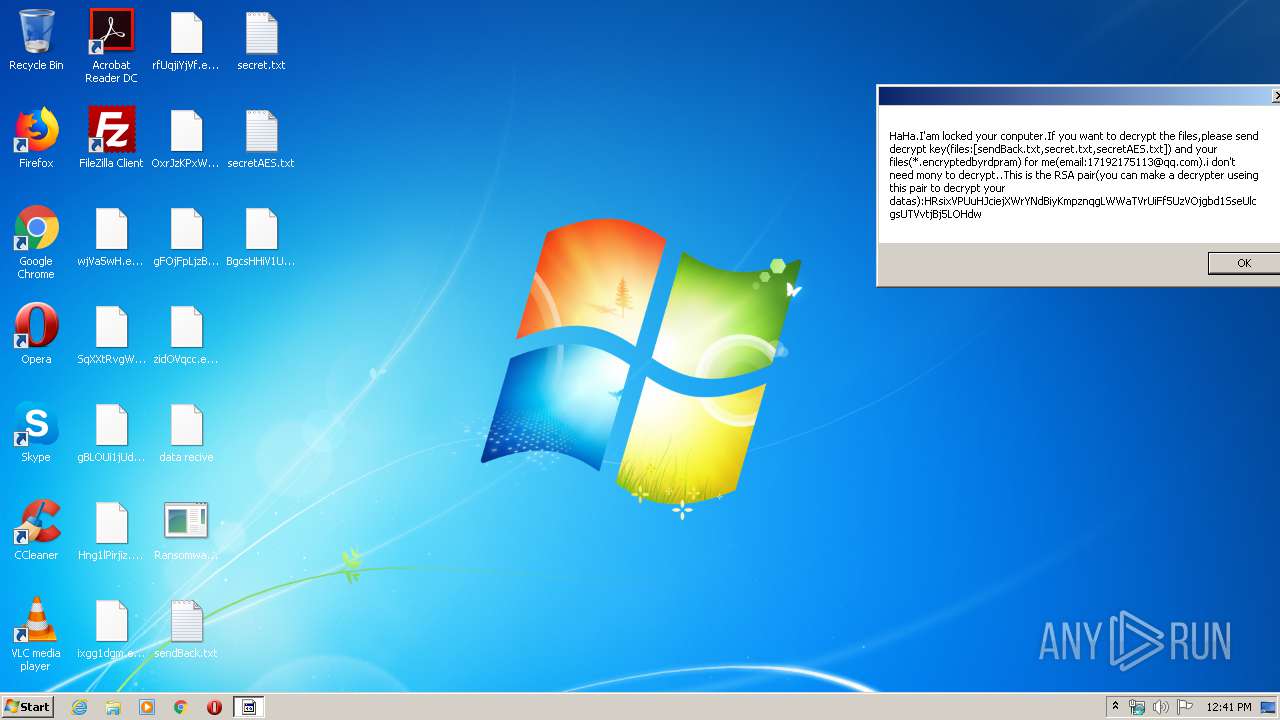Open the Opera desktop shortcut
1280x720 pixels.
coord(36,334)
